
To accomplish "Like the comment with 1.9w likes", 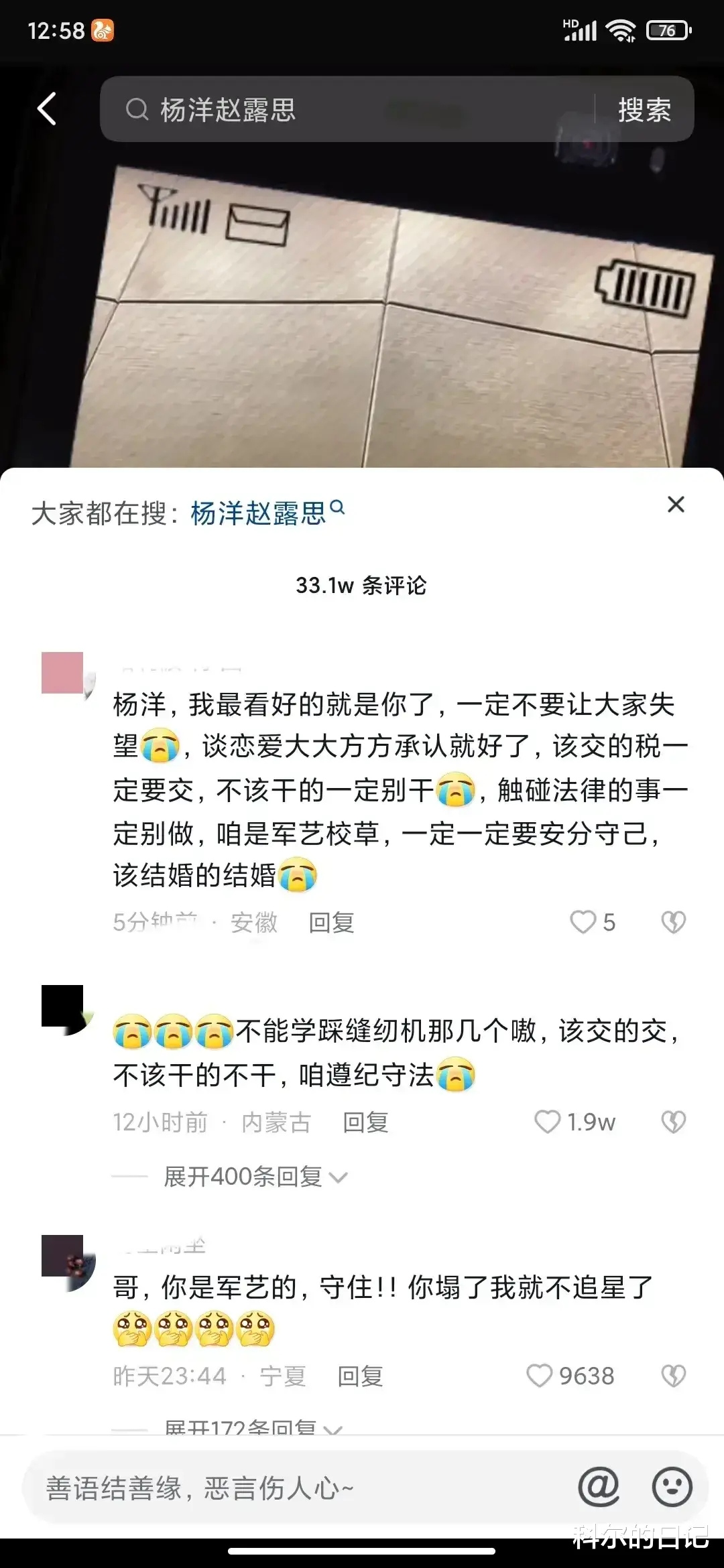I will [x=547, y=1121].
